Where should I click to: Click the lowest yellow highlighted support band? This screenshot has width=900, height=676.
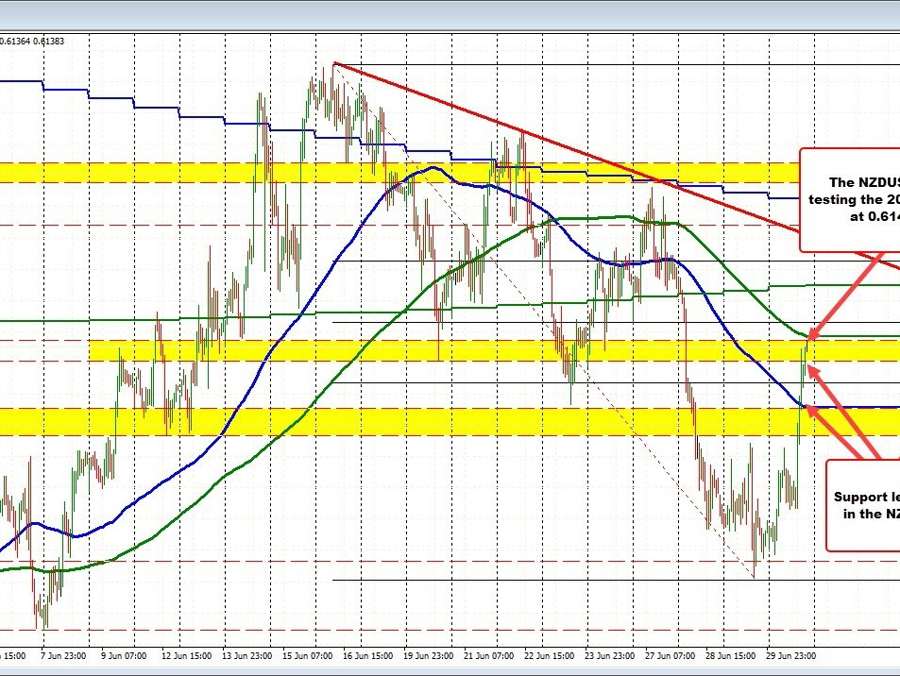[x=400, y=421]
